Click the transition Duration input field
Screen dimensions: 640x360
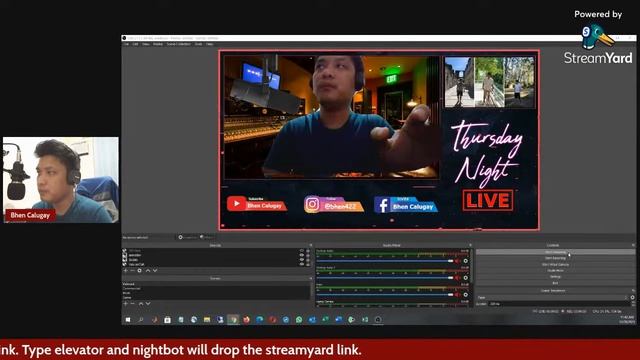[559, 304]
